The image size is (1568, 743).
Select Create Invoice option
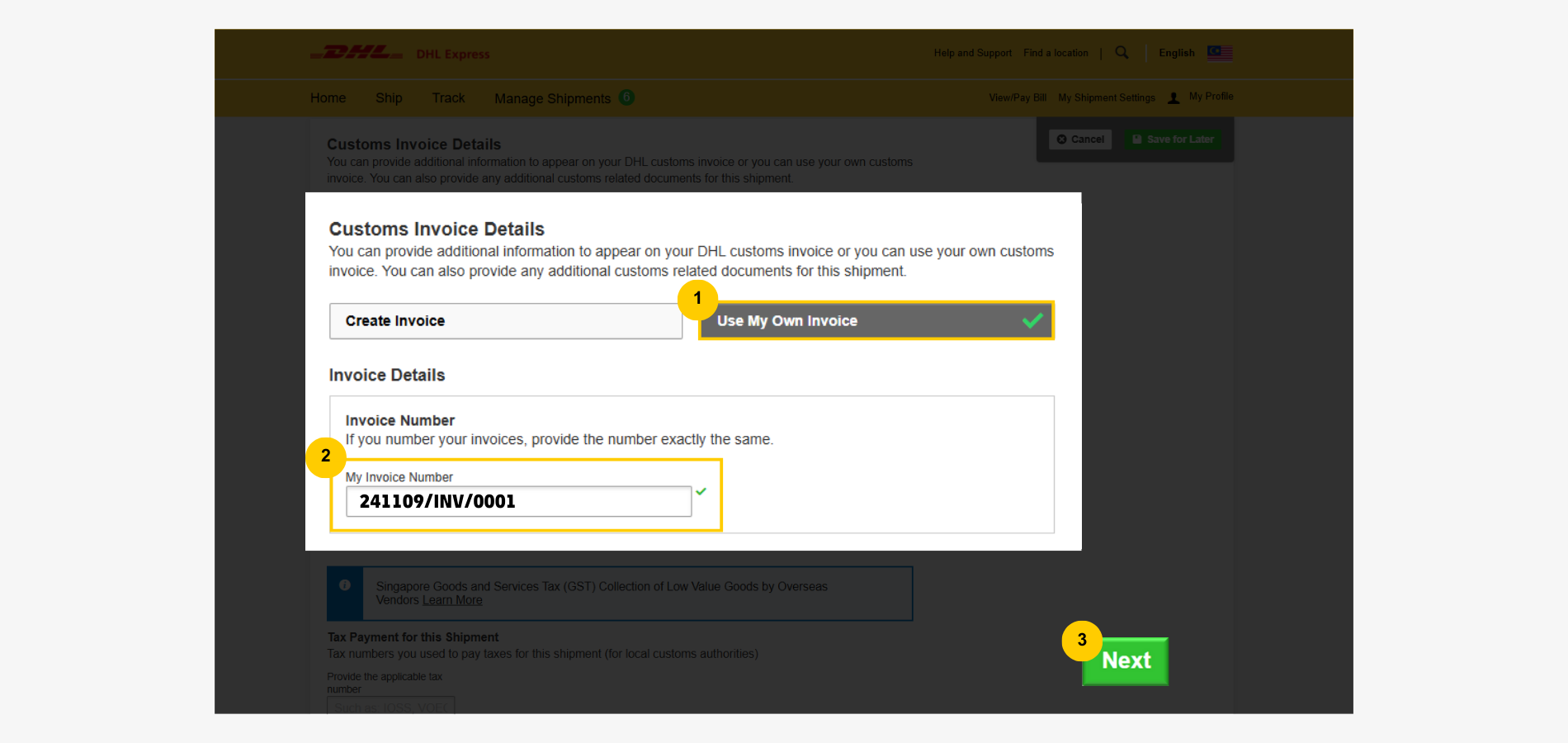click(506, 321)
